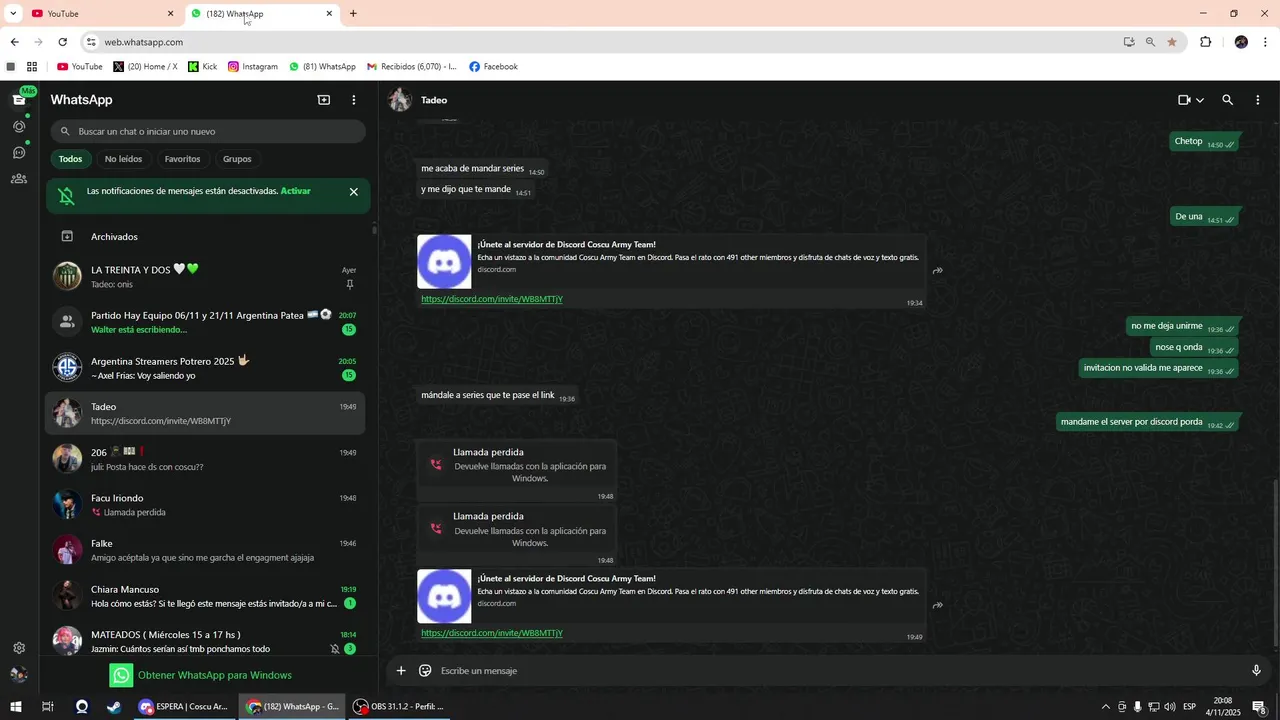
Task: Open the Kick bookmark
Action: click(x=202, y=67)
